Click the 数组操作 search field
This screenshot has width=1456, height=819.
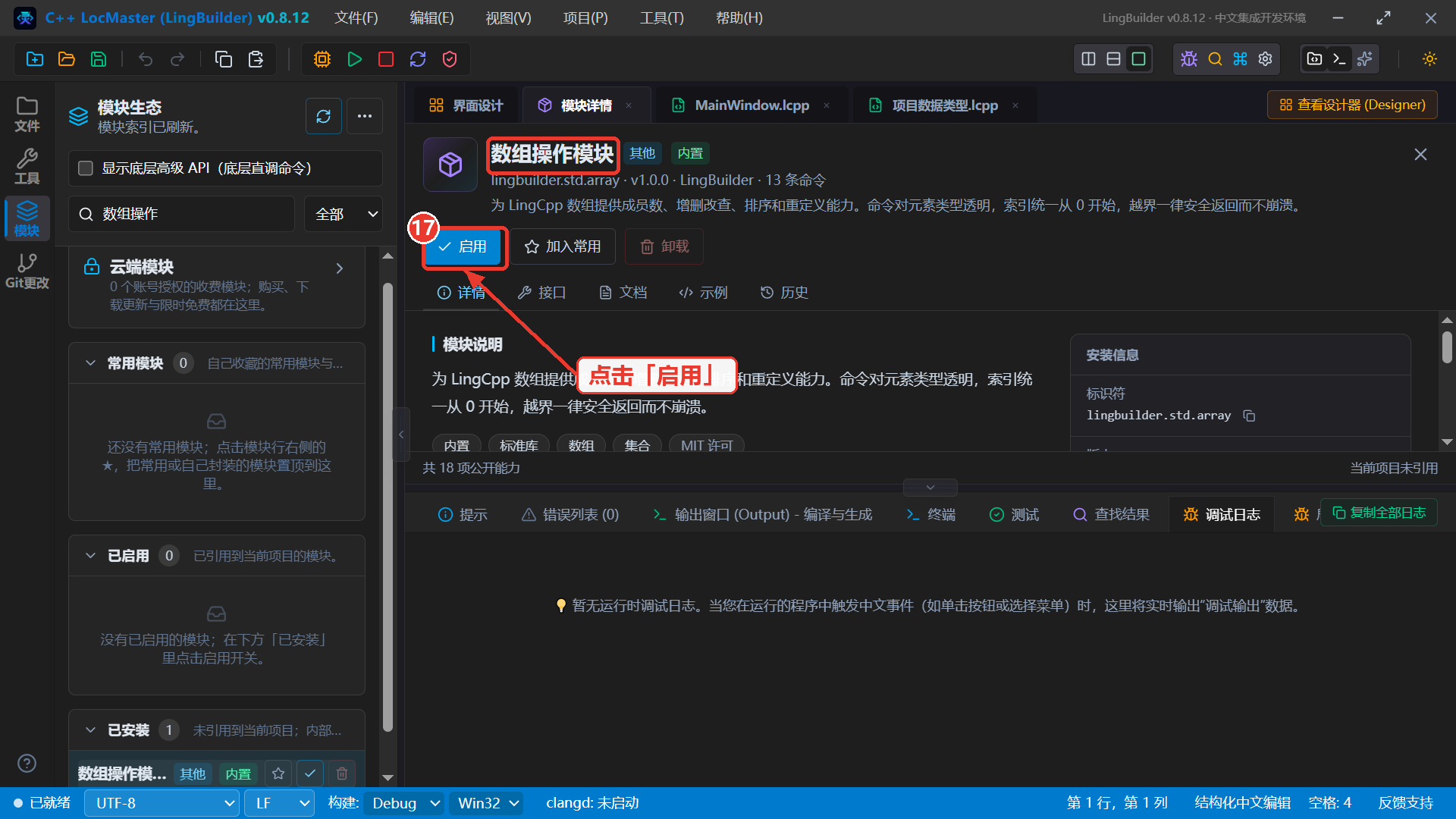tap(182, 214)
